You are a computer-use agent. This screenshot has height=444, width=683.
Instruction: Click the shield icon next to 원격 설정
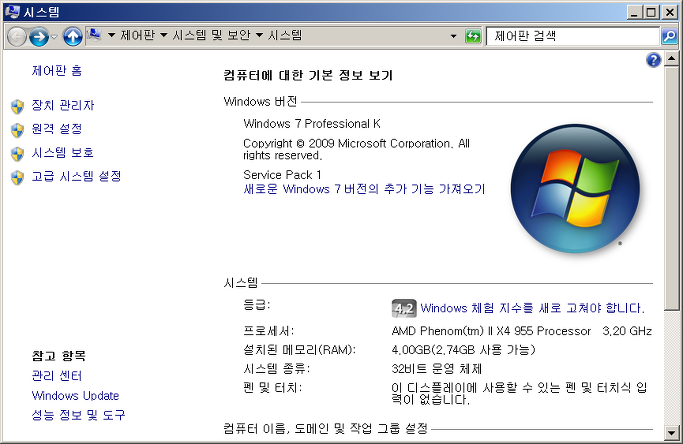click(17, 130)
